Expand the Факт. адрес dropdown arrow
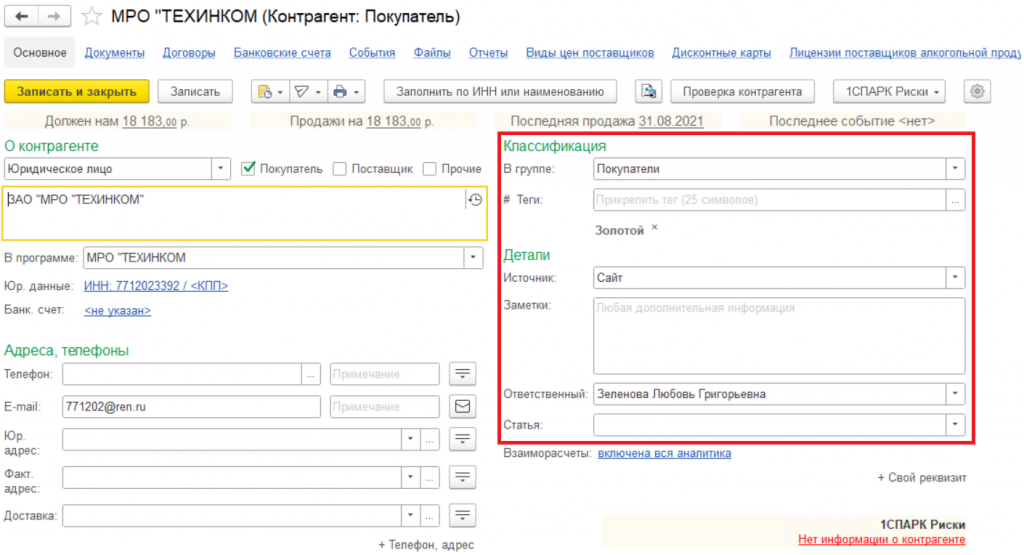 click(x=411, y=477)
